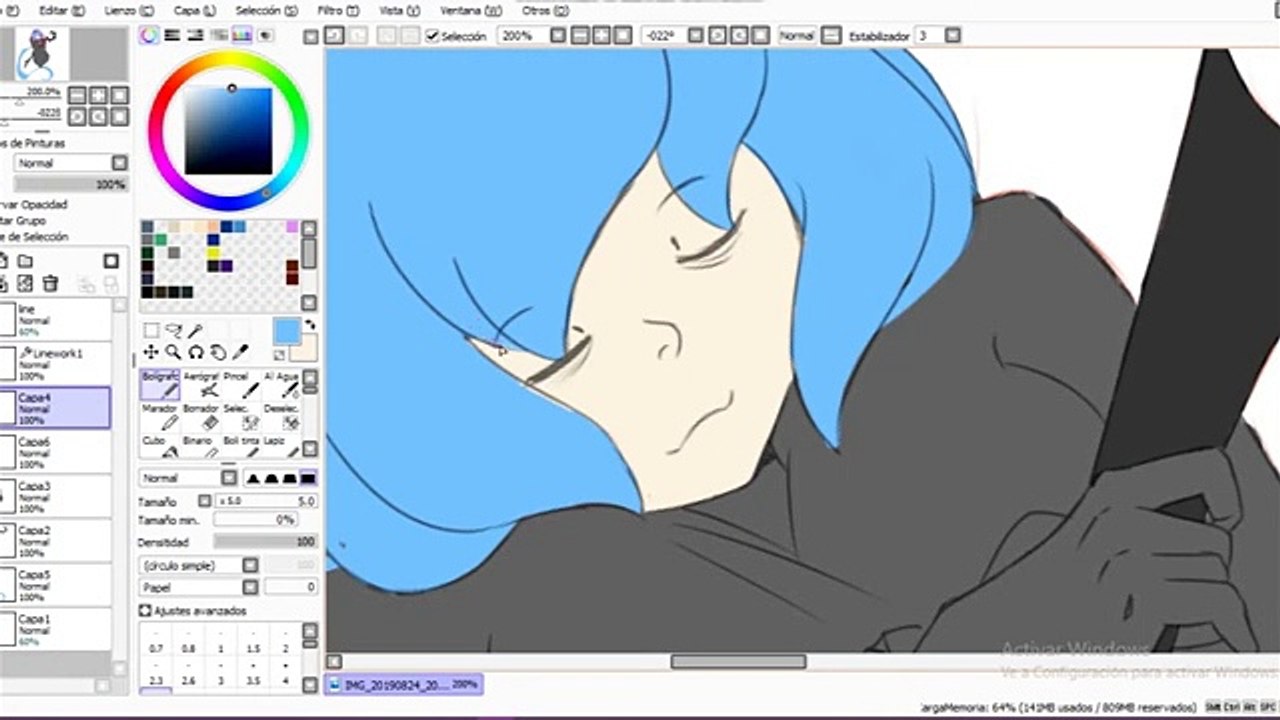Delete layer with trash icon
This screenshot has width=1280, height=720.
coord(50,284)
